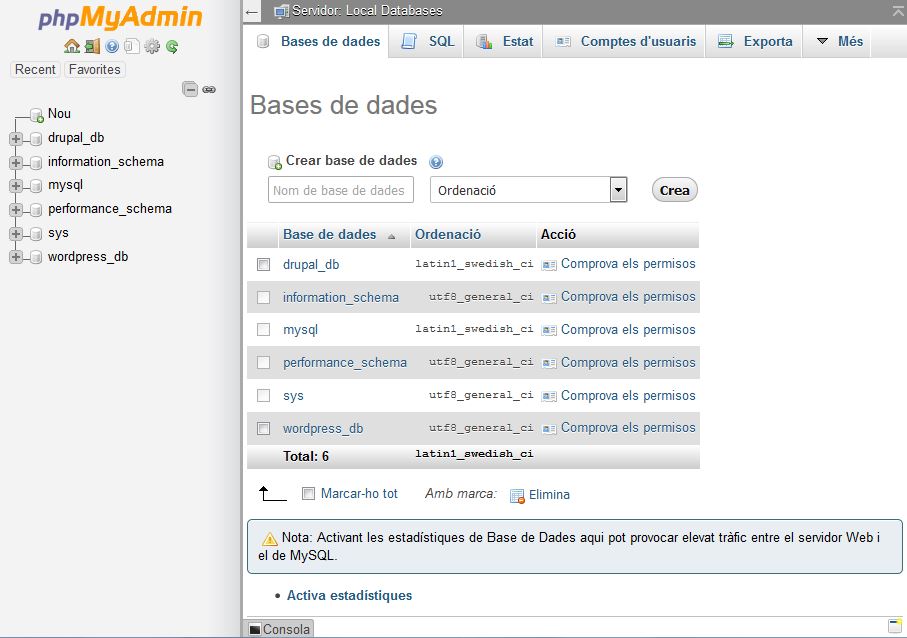Viewport: 907px width, 638px height.
Task: Click privileges icon in drupal_db row
Action: [x=548, y=265]
